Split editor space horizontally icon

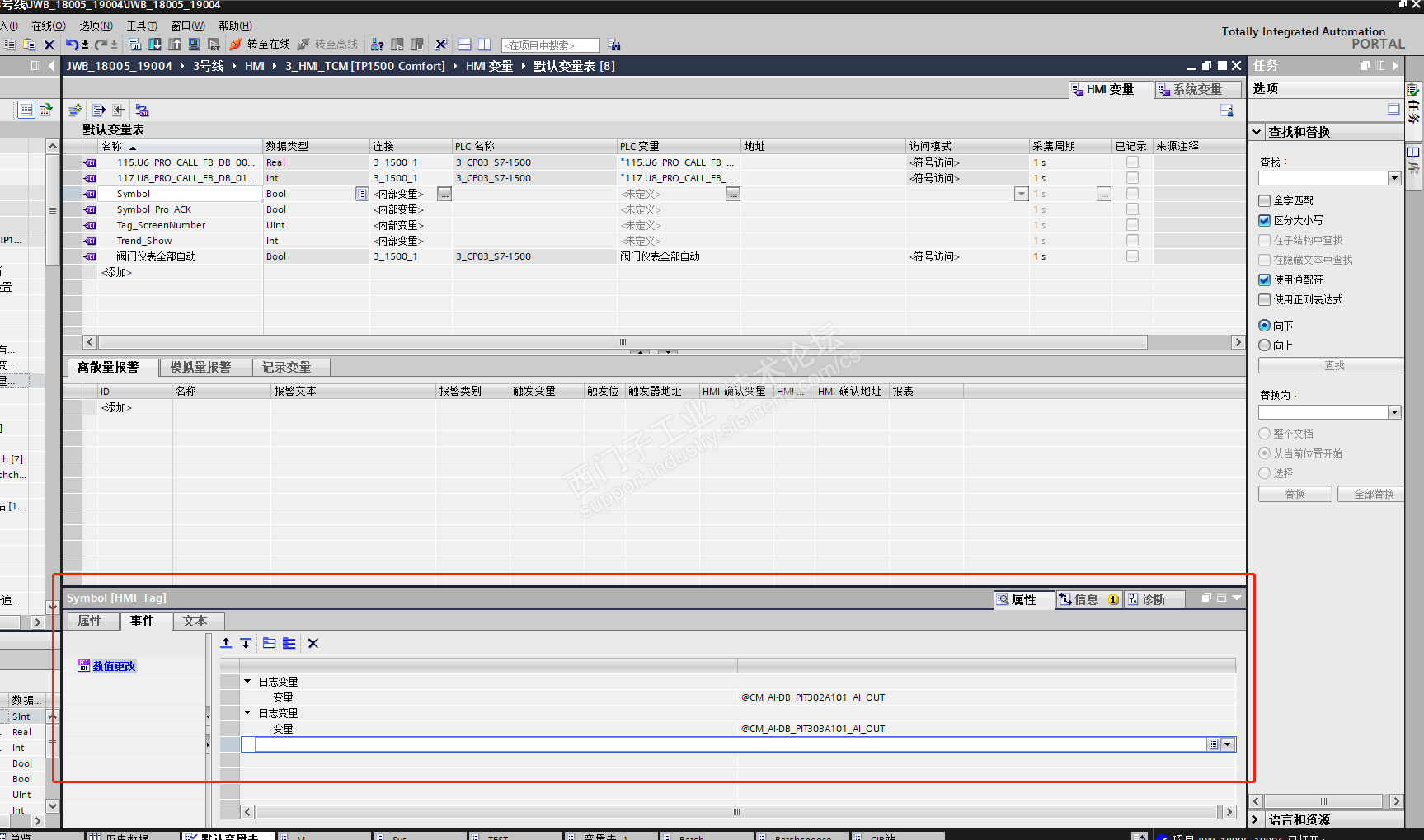[x=465, y=45]
